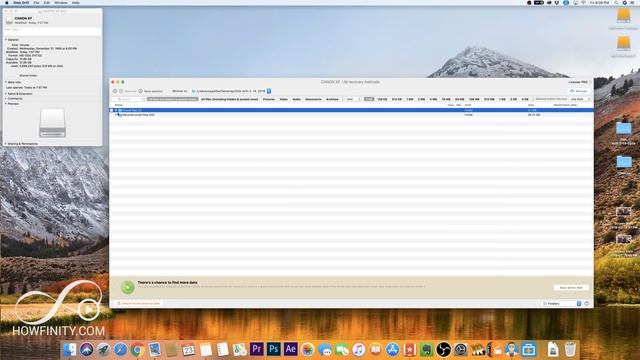
Task: Open Safari from the dock
Action: point(120,350)
